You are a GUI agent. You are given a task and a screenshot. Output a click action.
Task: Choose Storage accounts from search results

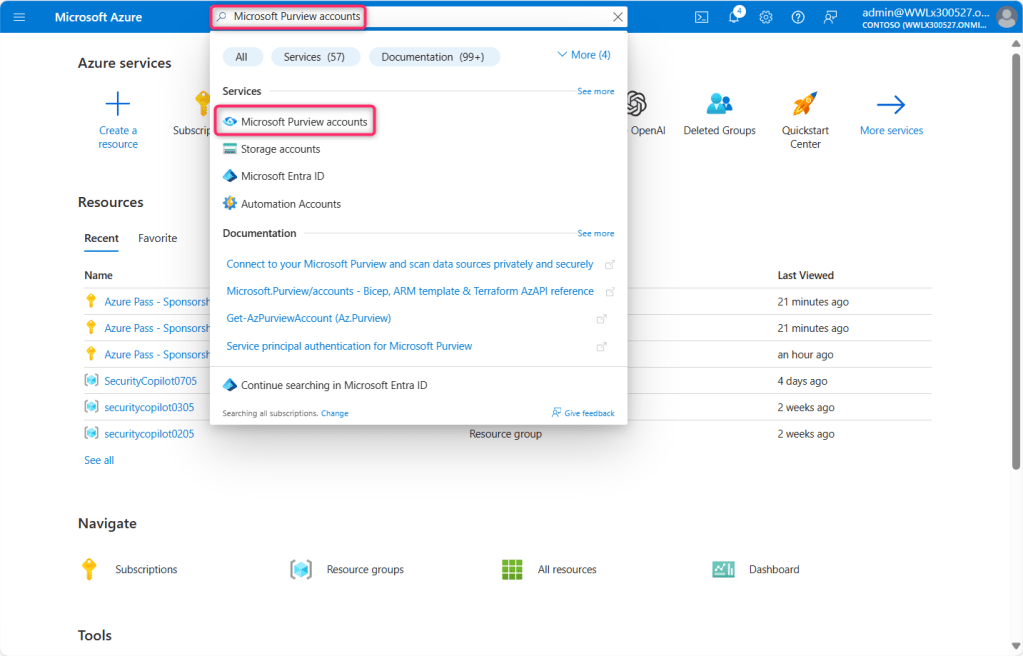[x=280, y=149]
